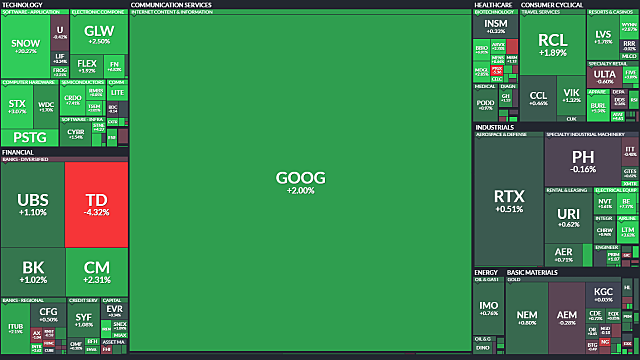Open the AEM gold tile
640x360 pixels.
click(567, 318)
